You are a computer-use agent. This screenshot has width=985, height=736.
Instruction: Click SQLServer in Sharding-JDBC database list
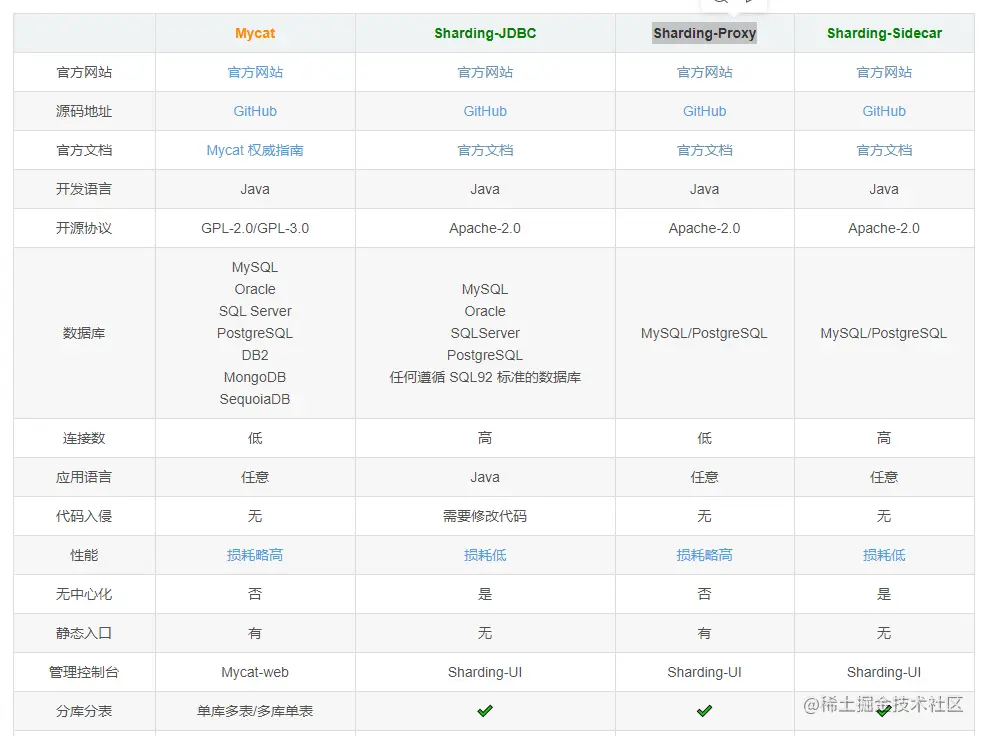pyautogui.click(x=485, y=333)
